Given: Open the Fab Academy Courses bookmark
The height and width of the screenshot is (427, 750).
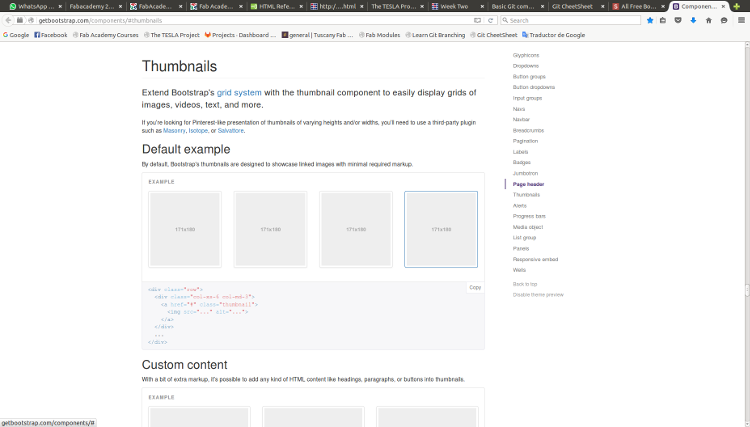Looking at the screenshot, I should click(x=105, y=35).
